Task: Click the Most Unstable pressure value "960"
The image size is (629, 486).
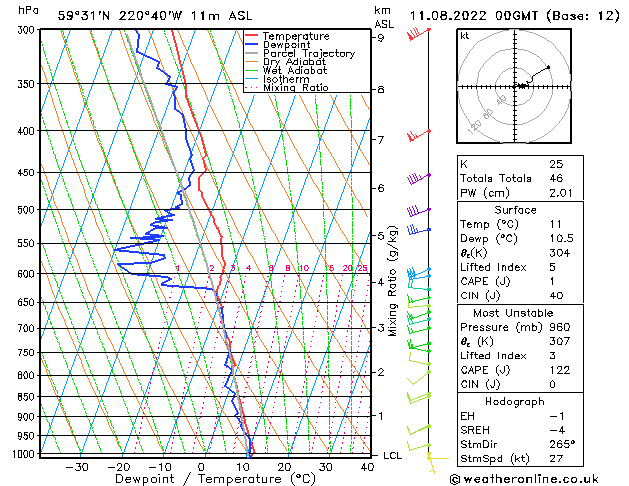Action: tap(560, 327)
